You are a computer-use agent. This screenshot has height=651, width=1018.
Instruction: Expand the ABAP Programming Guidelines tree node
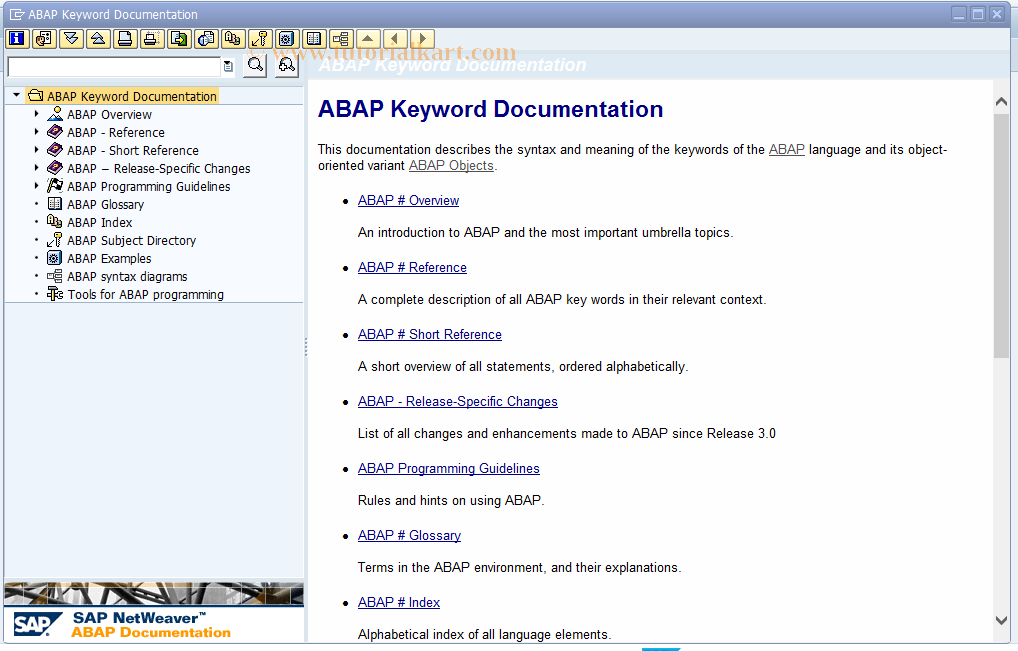pyautogui.click(x=36, y=186)
